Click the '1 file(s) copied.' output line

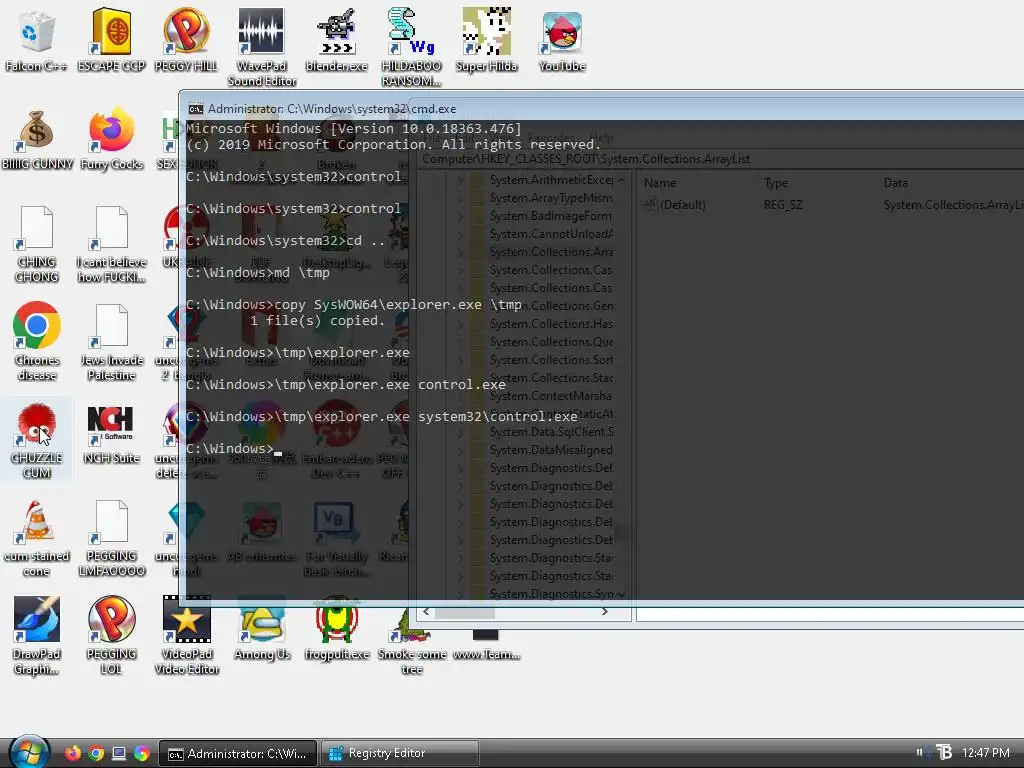click(317, 321)
